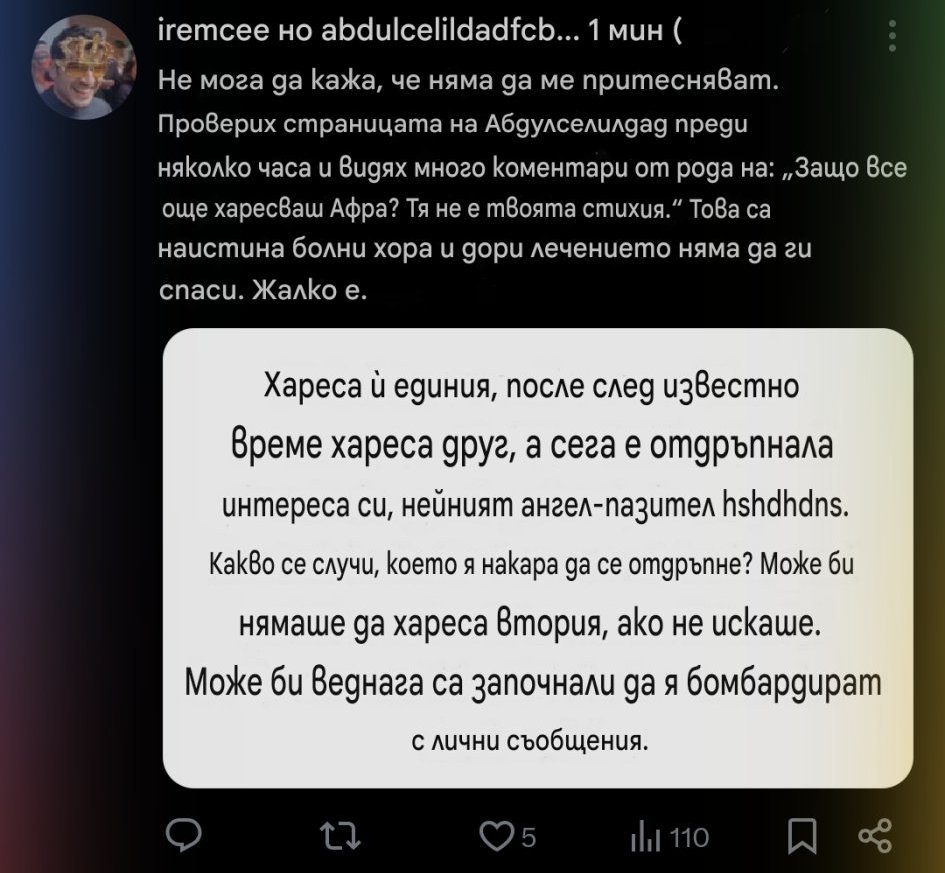Screen dimensions: 945x873
Task: Share the post via share icon
Action: pyautogui.click(x=874, y=836)
